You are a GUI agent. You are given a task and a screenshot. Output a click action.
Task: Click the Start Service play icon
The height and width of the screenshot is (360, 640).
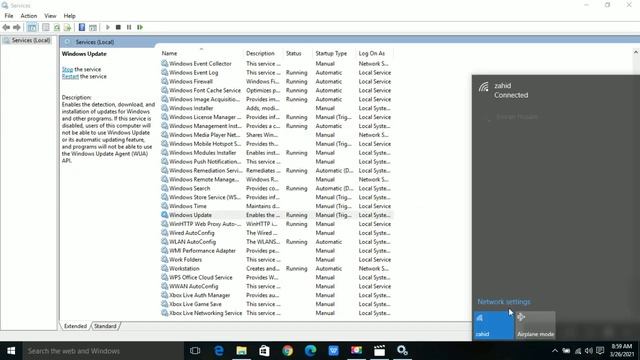pos(108,27)
